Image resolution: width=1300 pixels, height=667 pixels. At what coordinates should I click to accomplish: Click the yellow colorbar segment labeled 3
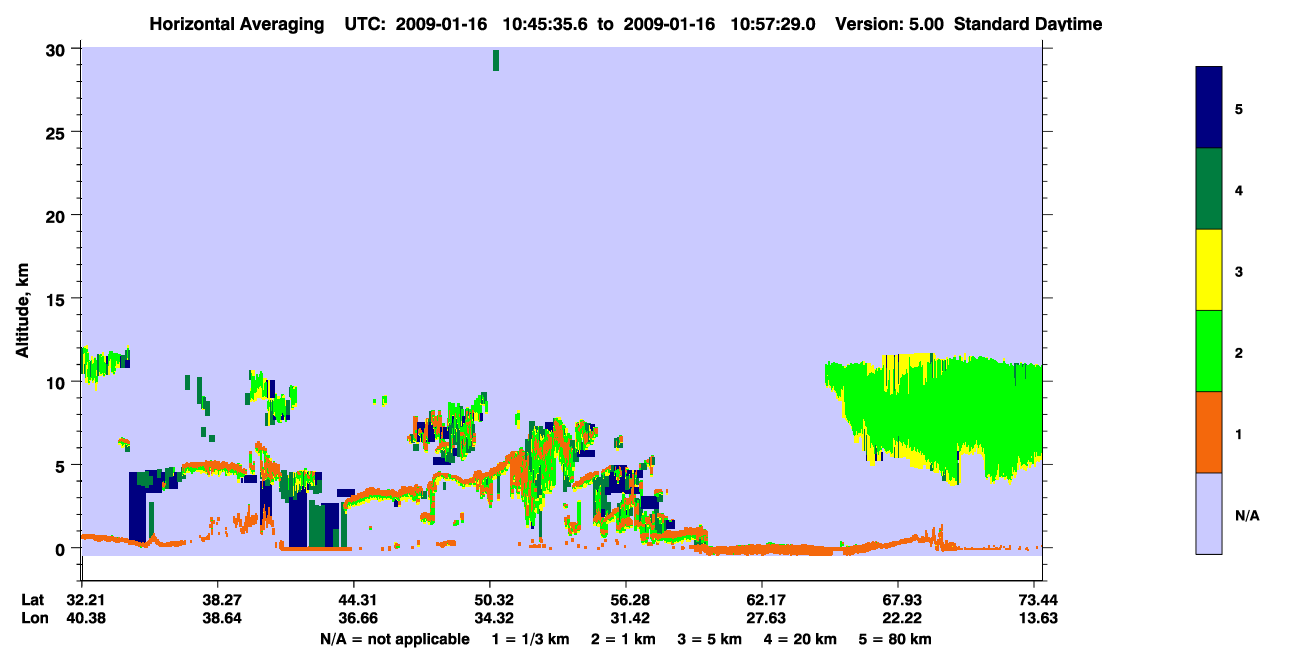point(1209,270)
